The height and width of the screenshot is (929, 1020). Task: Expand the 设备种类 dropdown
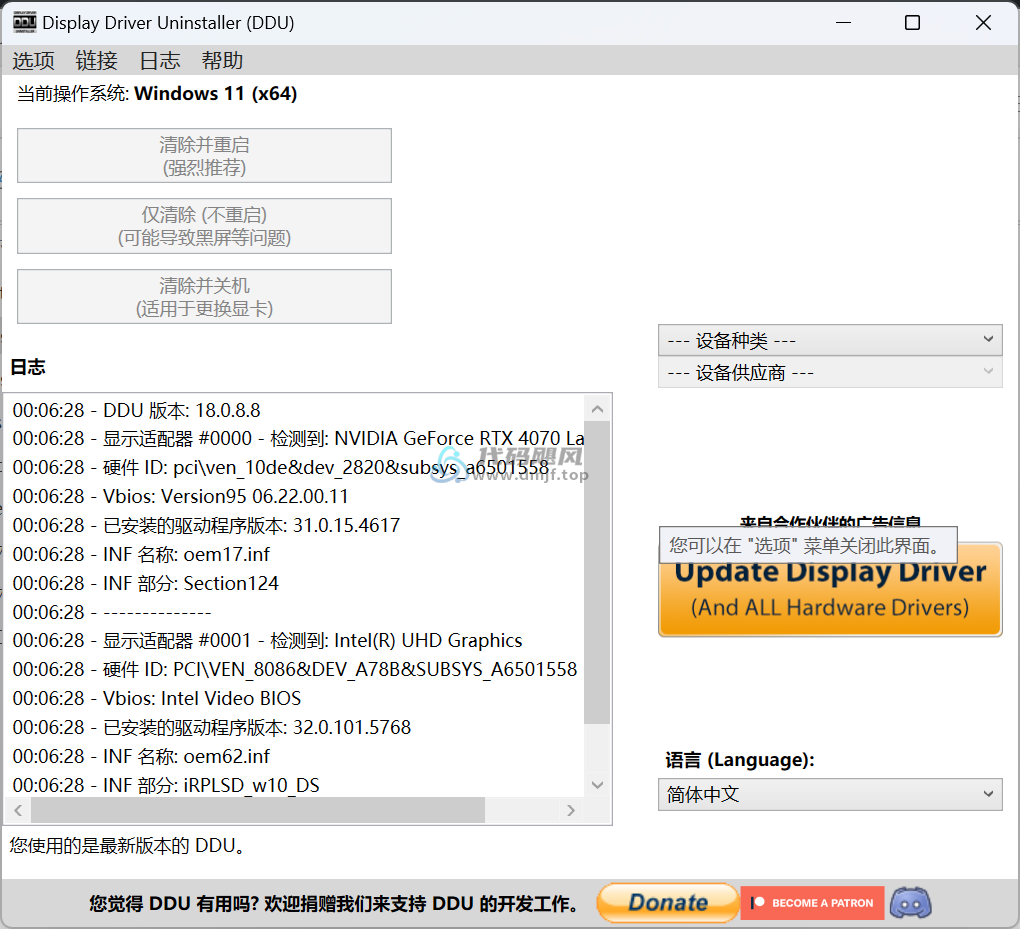[830, 340]
